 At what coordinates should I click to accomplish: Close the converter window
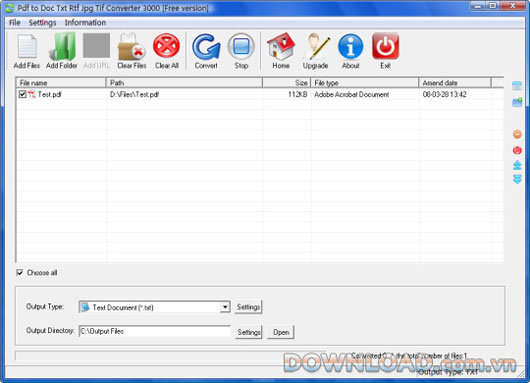tap(513, 6)
